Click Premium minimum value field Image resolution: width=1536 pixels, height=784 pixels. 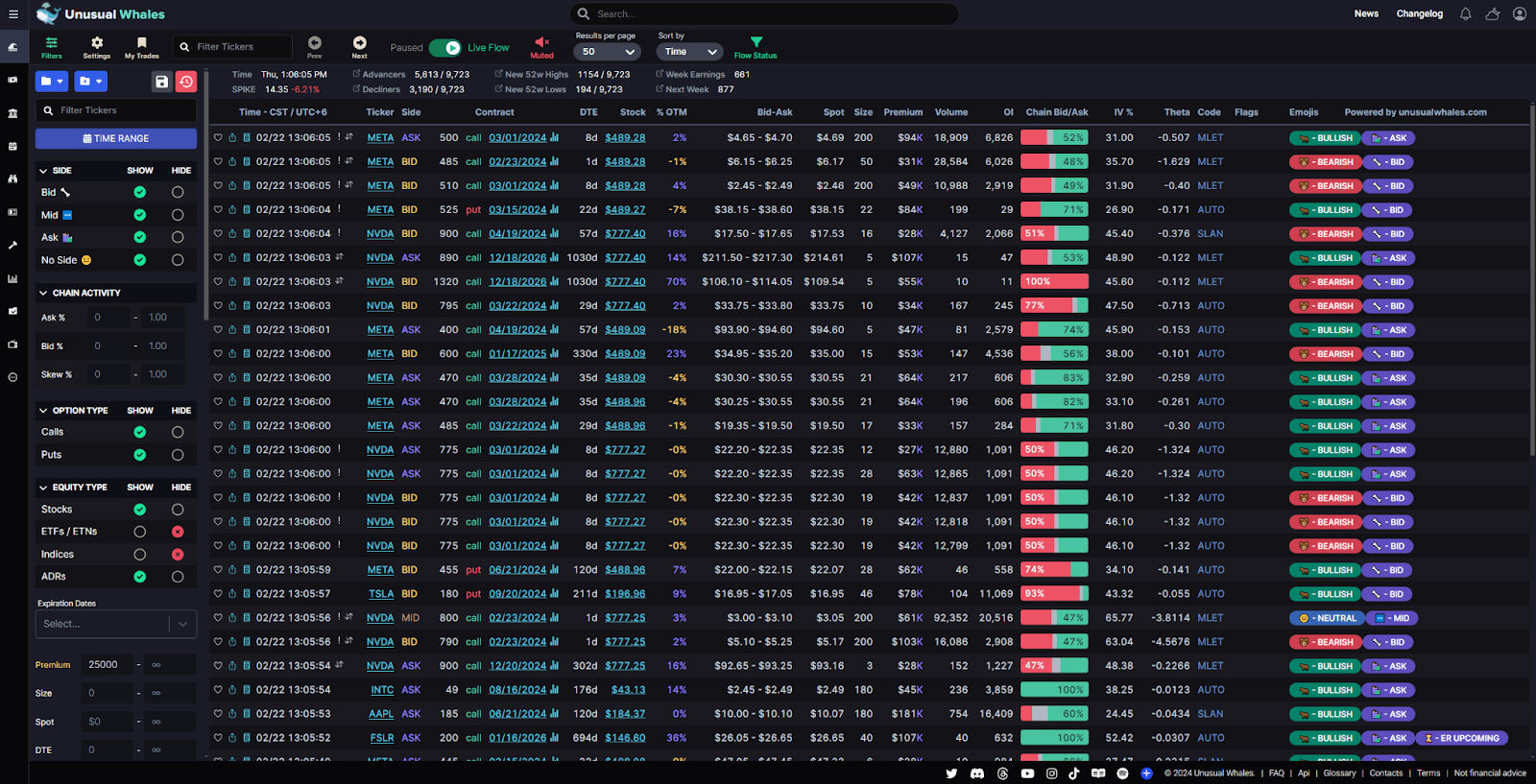108,665
